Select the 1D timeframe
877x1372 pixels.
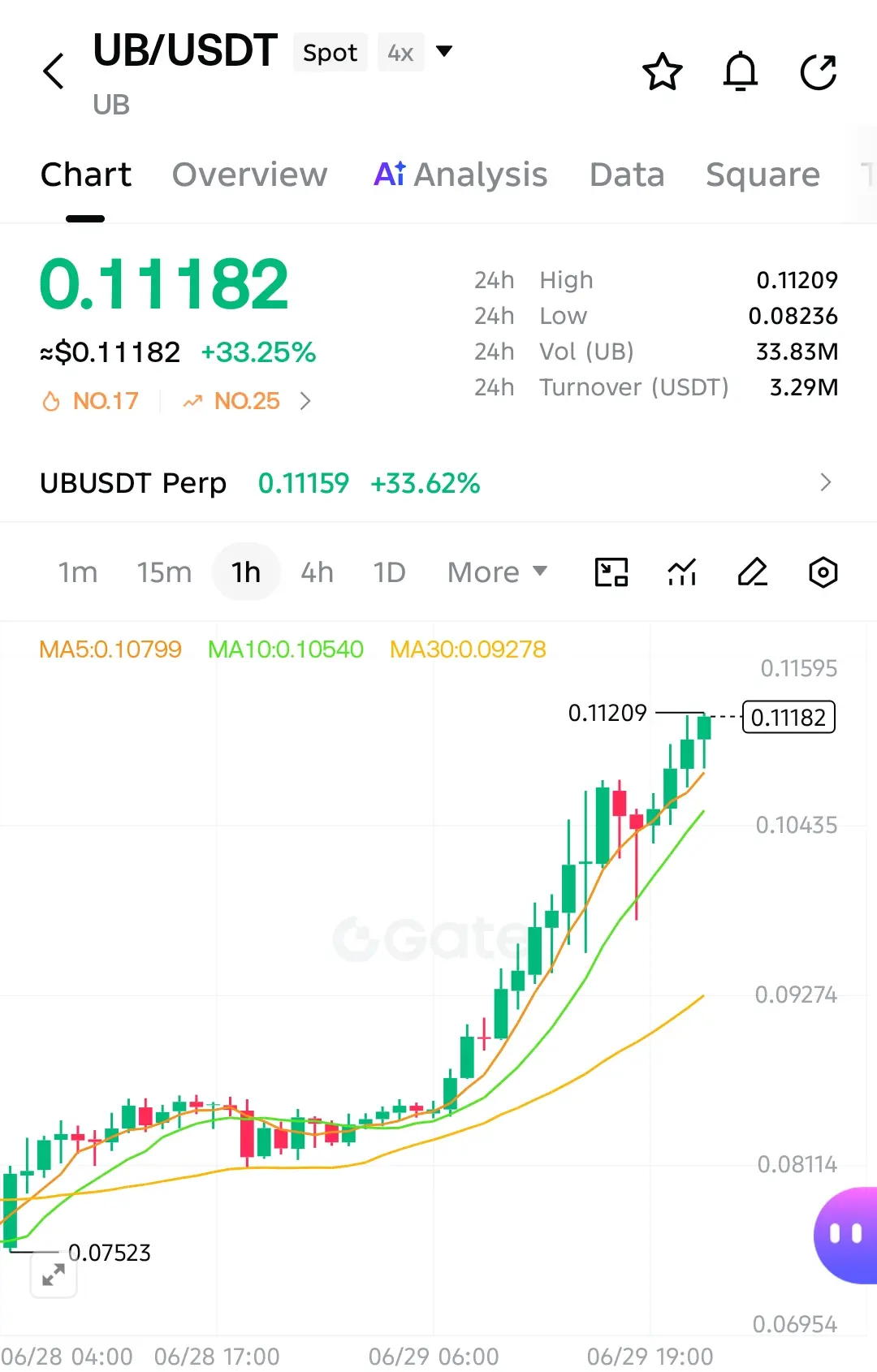(389, 572)
